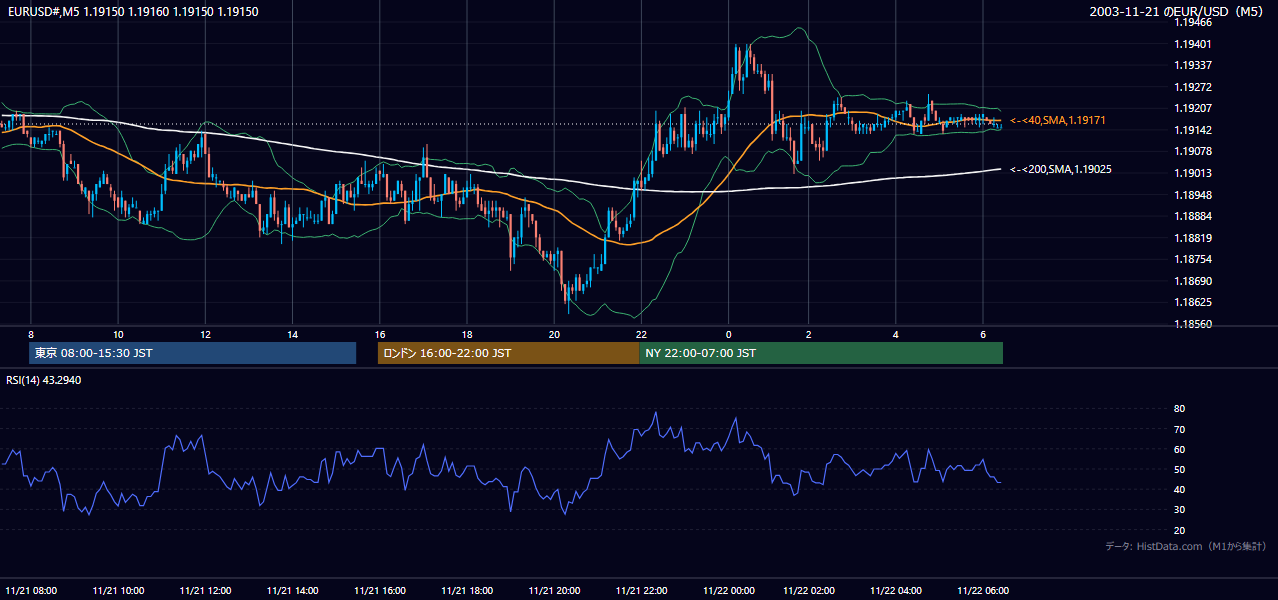Click price axis value 1.19078

(1193, 151)
